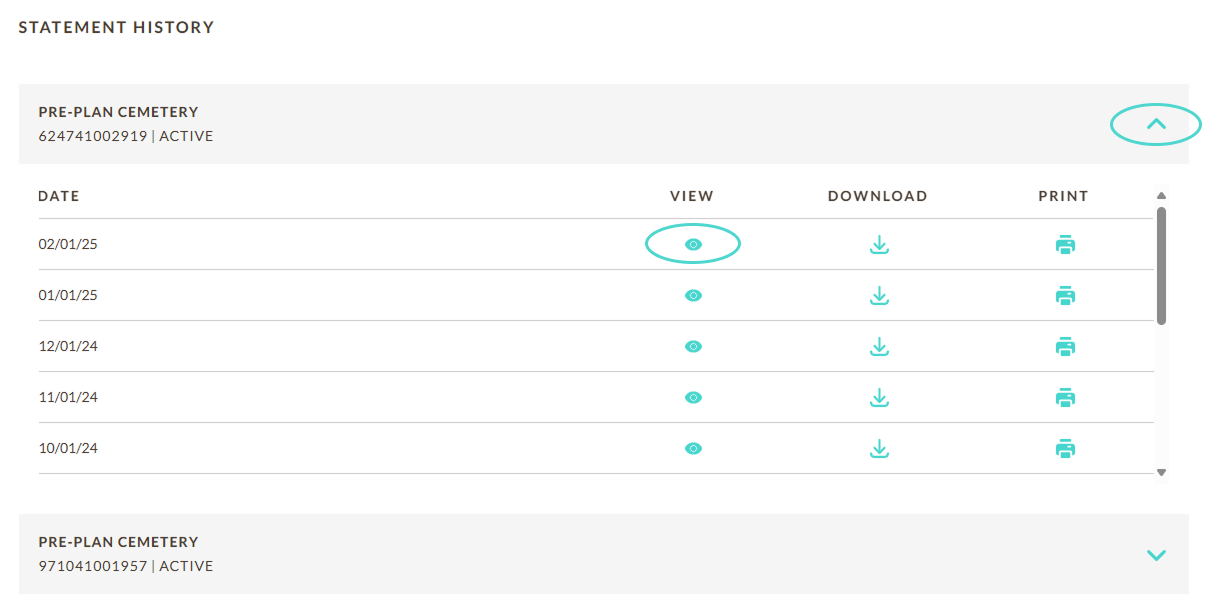This screenshot has width=1207, height=614.
Task: Download the 11/01/24 statement
Action: pos(879,397)
